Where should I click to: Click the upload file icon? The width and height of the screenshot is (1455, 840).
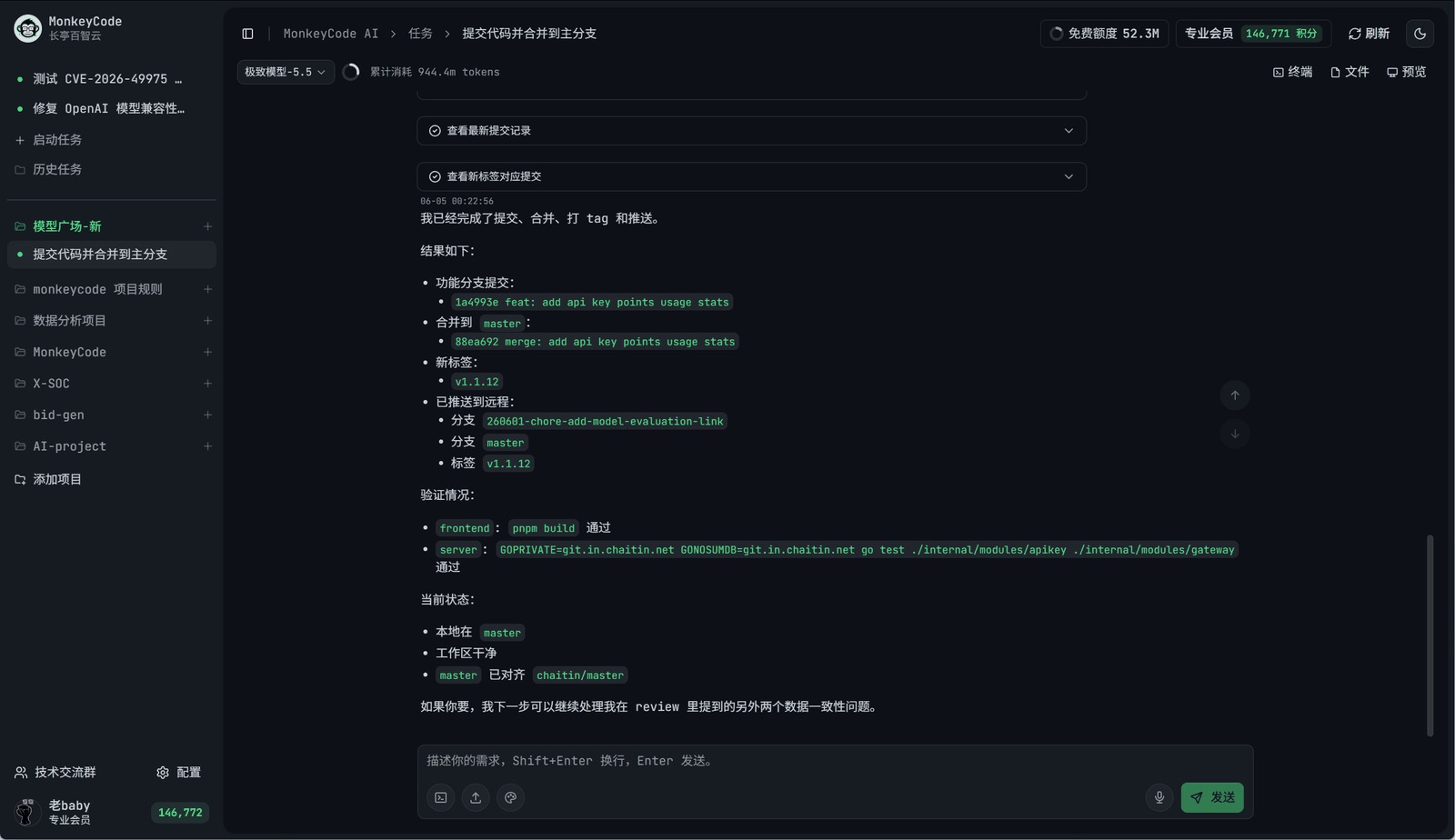(476, 797)
